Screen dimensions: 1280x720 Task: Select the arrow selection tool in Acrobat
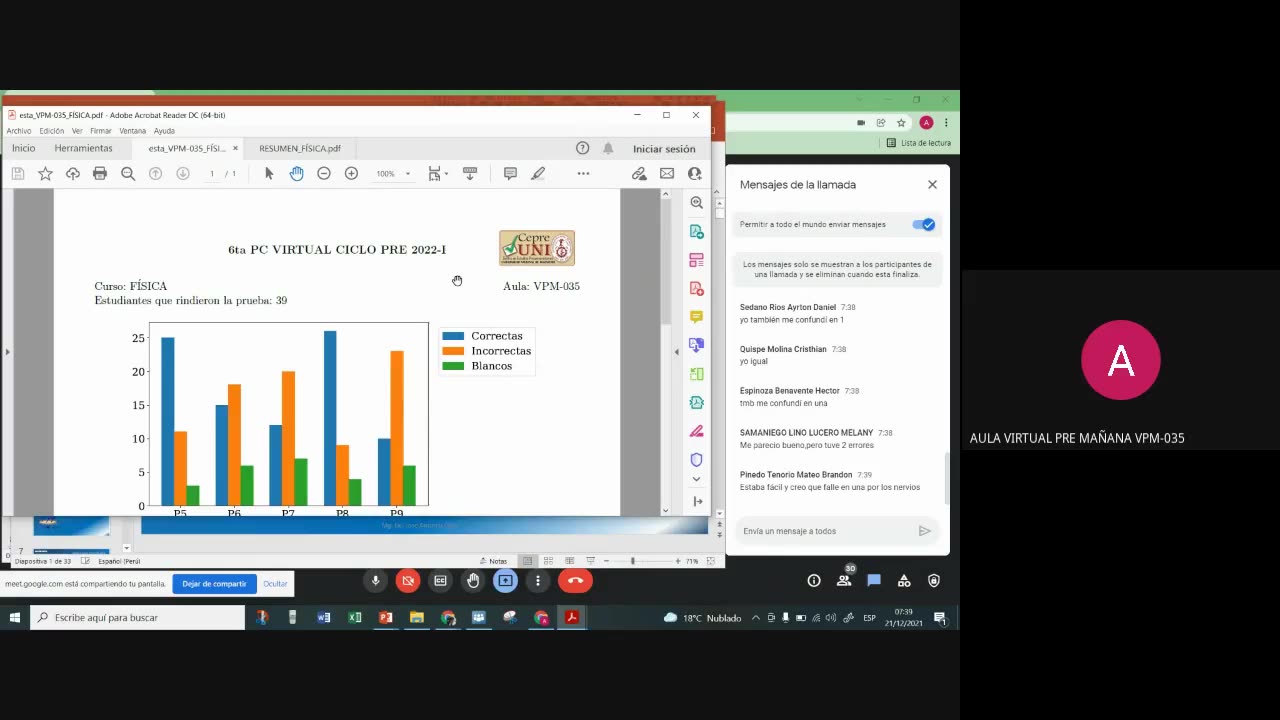point(268,173)
